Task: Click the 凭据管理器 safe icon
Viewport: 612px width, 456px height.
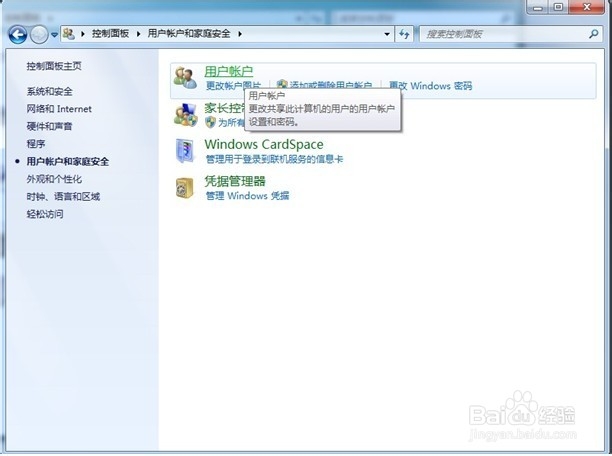Action: tap(184, 188)
